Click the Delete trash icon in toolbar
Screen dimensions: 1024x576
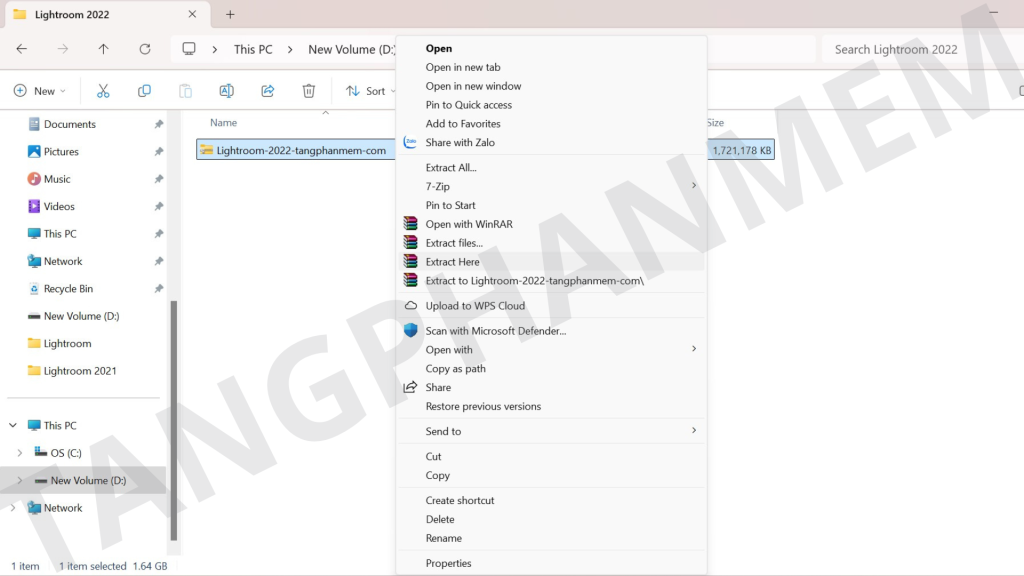(309, 91)
